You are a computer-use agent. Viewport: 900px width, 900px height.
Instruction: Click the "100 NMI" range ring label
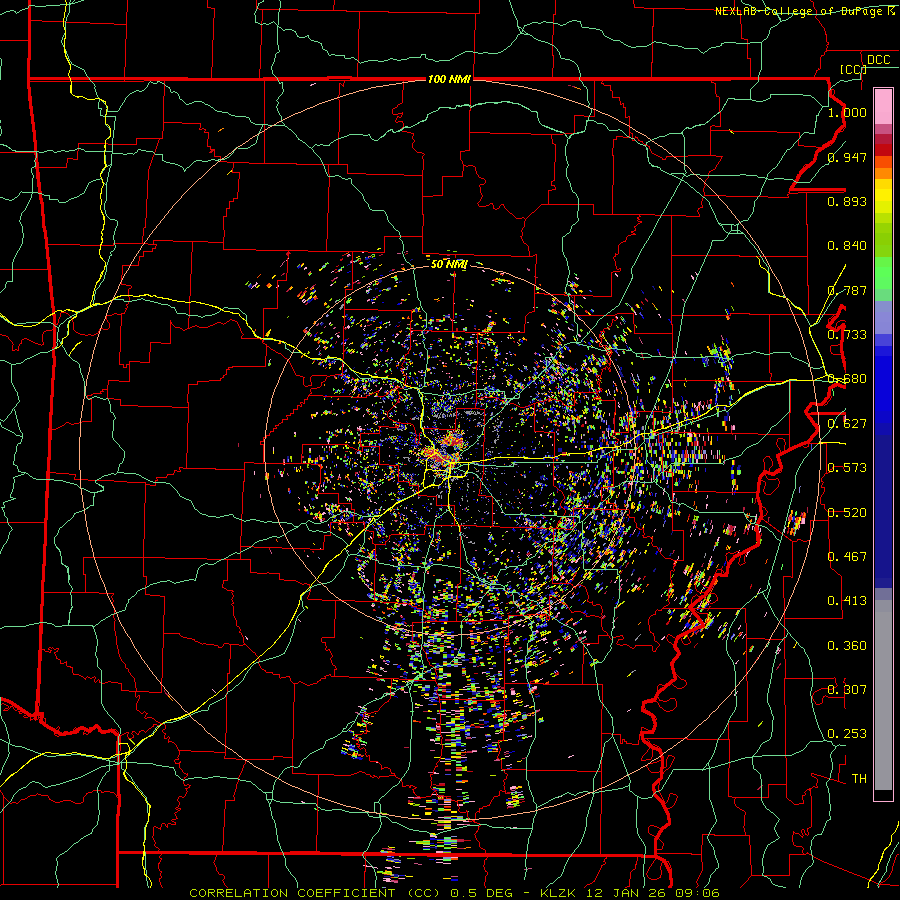click(449, 79)
